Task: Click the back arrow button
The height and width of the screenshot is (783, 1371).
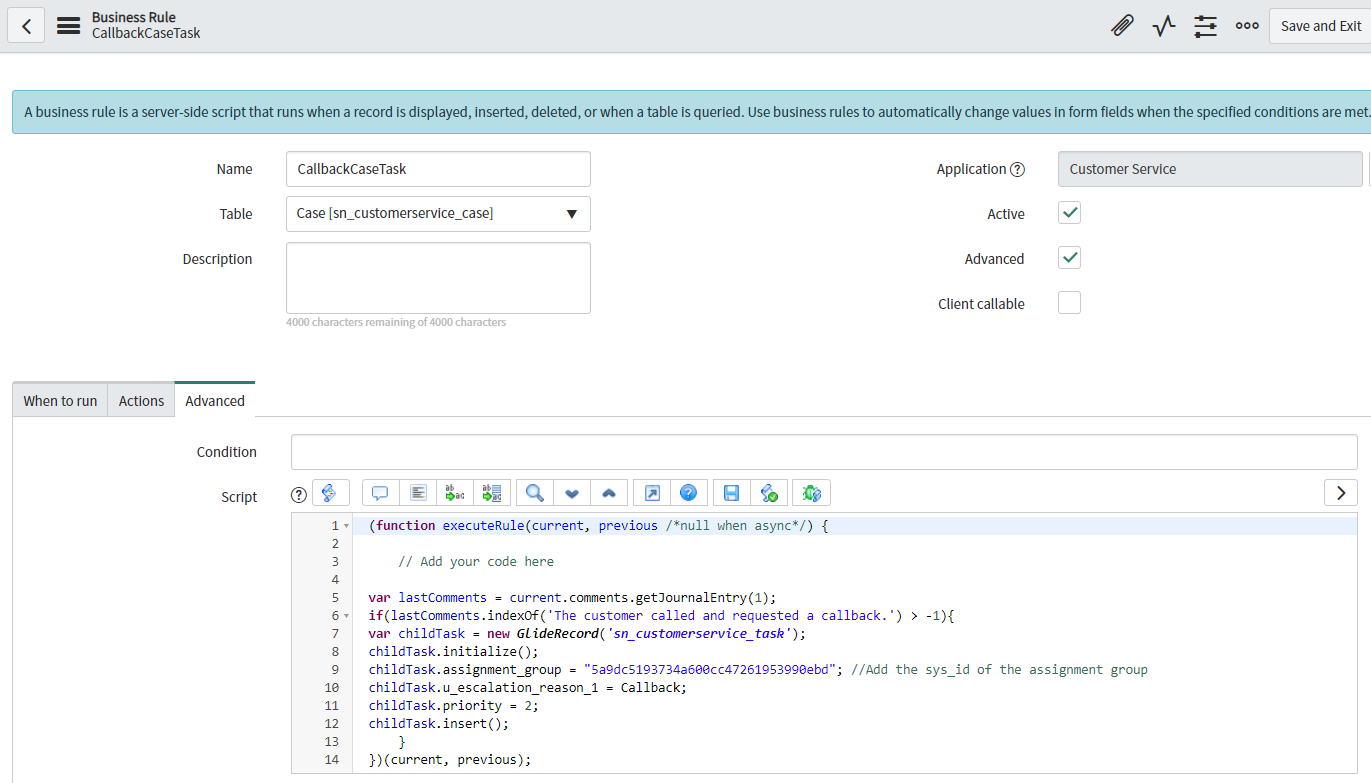Action: [26, 26]
